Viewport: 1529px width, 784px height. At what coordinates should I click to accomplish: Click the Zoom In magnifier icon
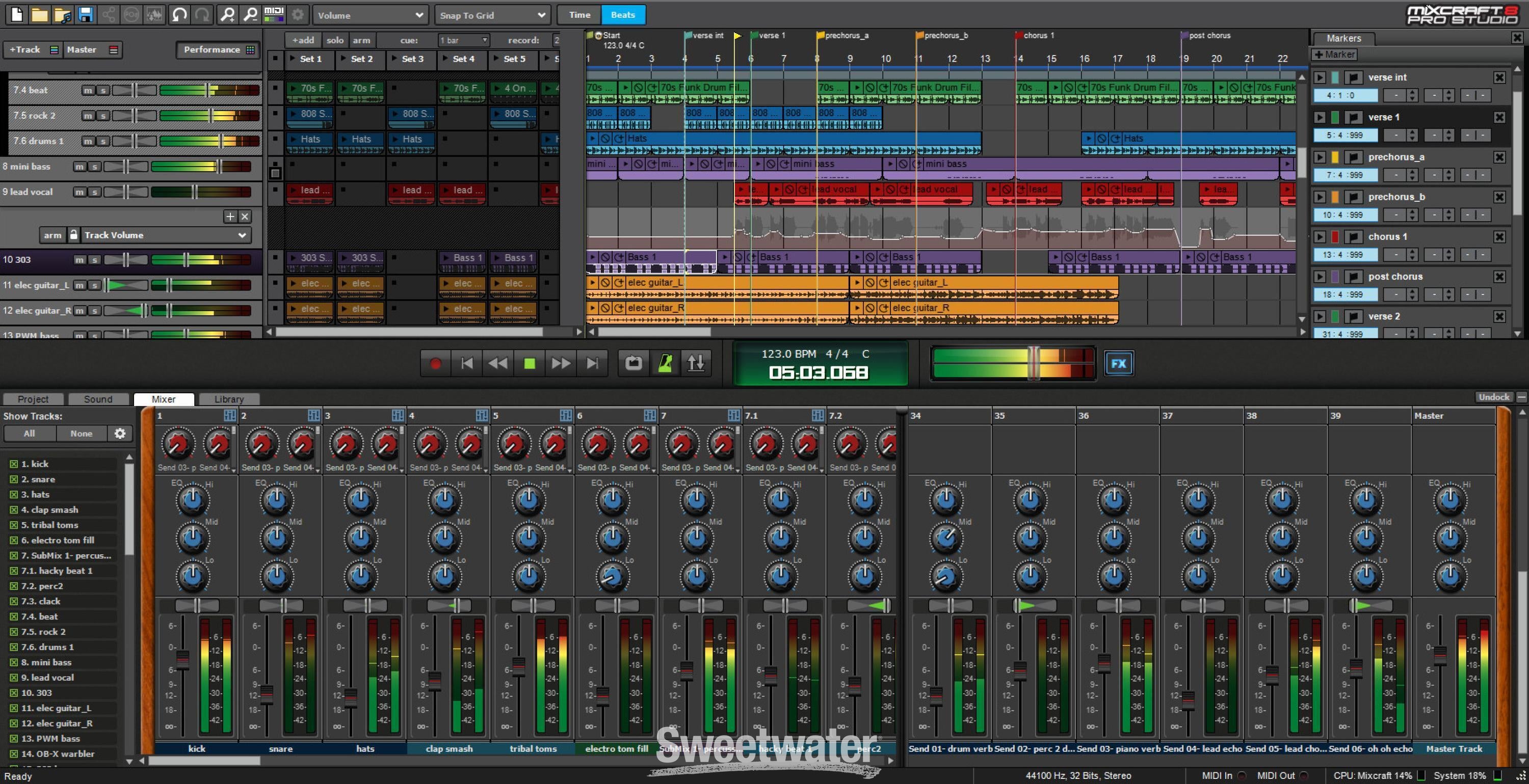click(x=227, y=15)
